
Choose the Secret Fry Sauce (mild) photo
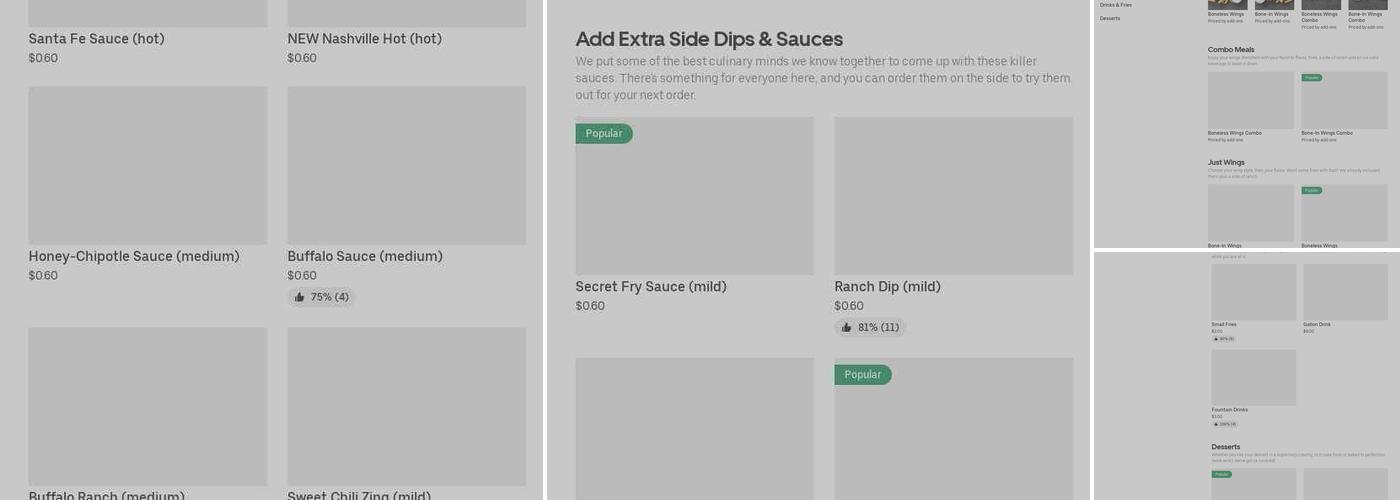coord(695,196)
